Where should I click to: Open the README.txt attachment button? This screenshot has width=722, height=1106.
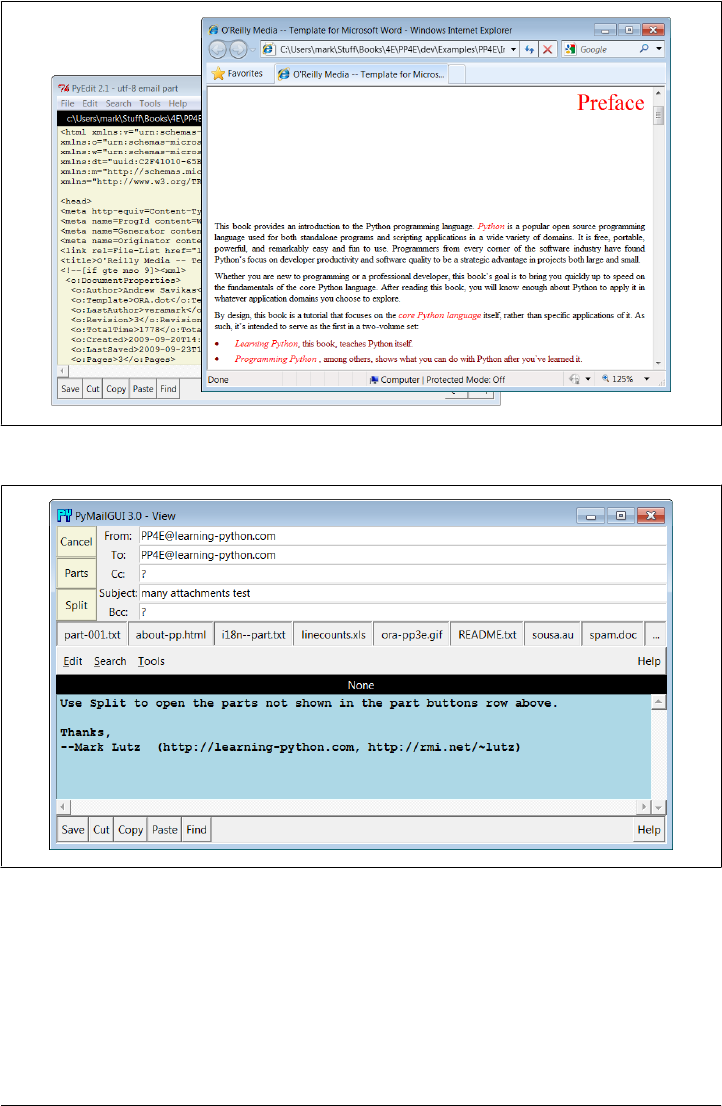[x=487, y=635]
